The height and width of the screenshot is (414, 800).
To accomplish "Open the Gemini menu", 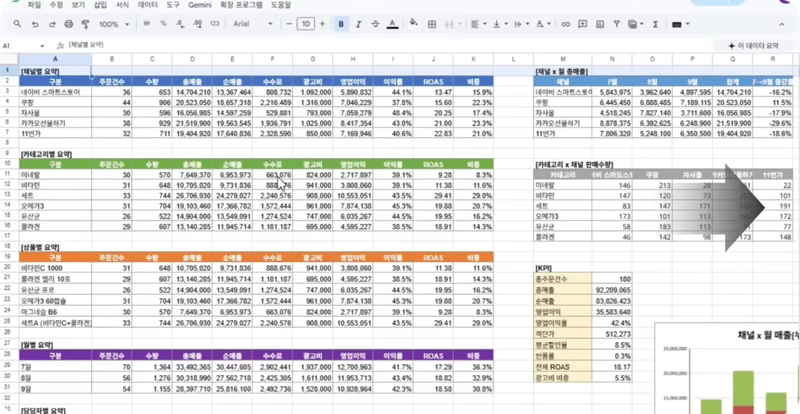I will tap(200, 5).
